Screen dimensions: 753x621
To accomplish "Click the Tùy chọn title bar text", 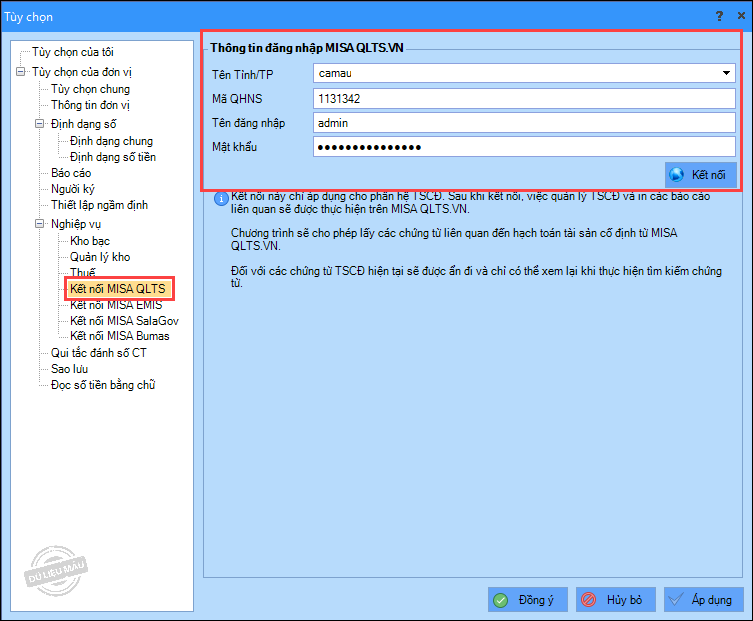I will [28, 17].
